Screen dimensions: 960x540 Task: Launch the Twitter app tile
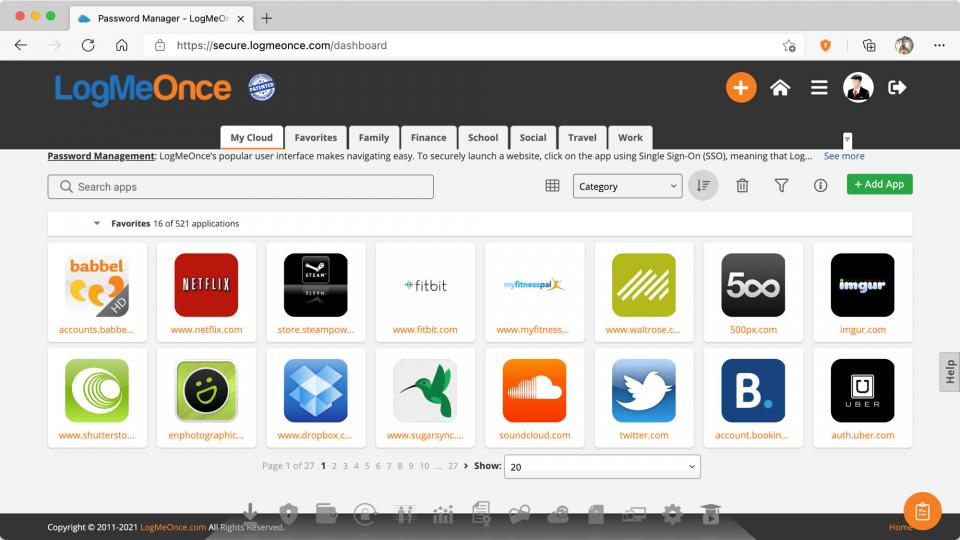coord(644,398)
